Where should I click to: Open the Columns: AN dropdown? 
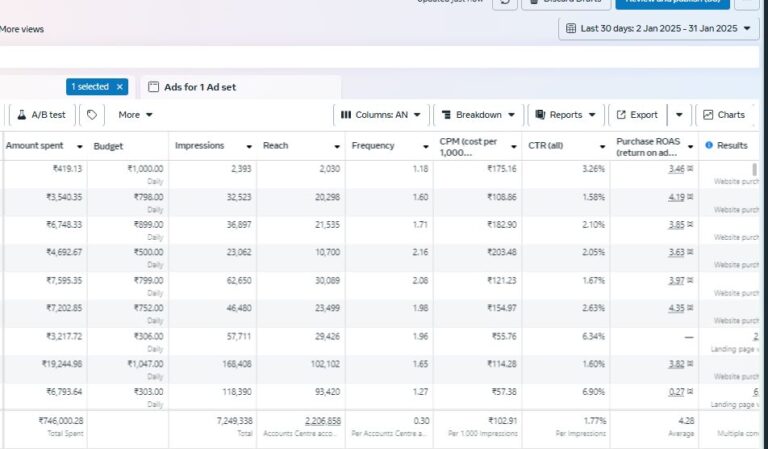(x=381, y=115)
